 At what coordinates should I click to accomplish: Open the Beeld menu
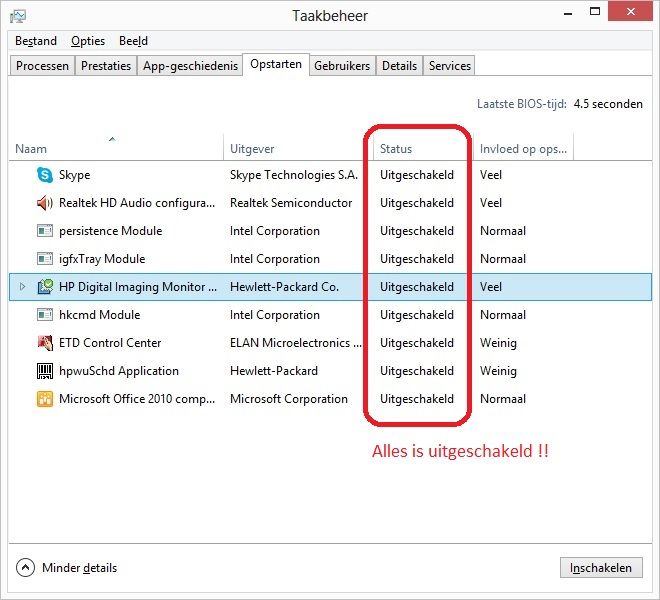133,41
